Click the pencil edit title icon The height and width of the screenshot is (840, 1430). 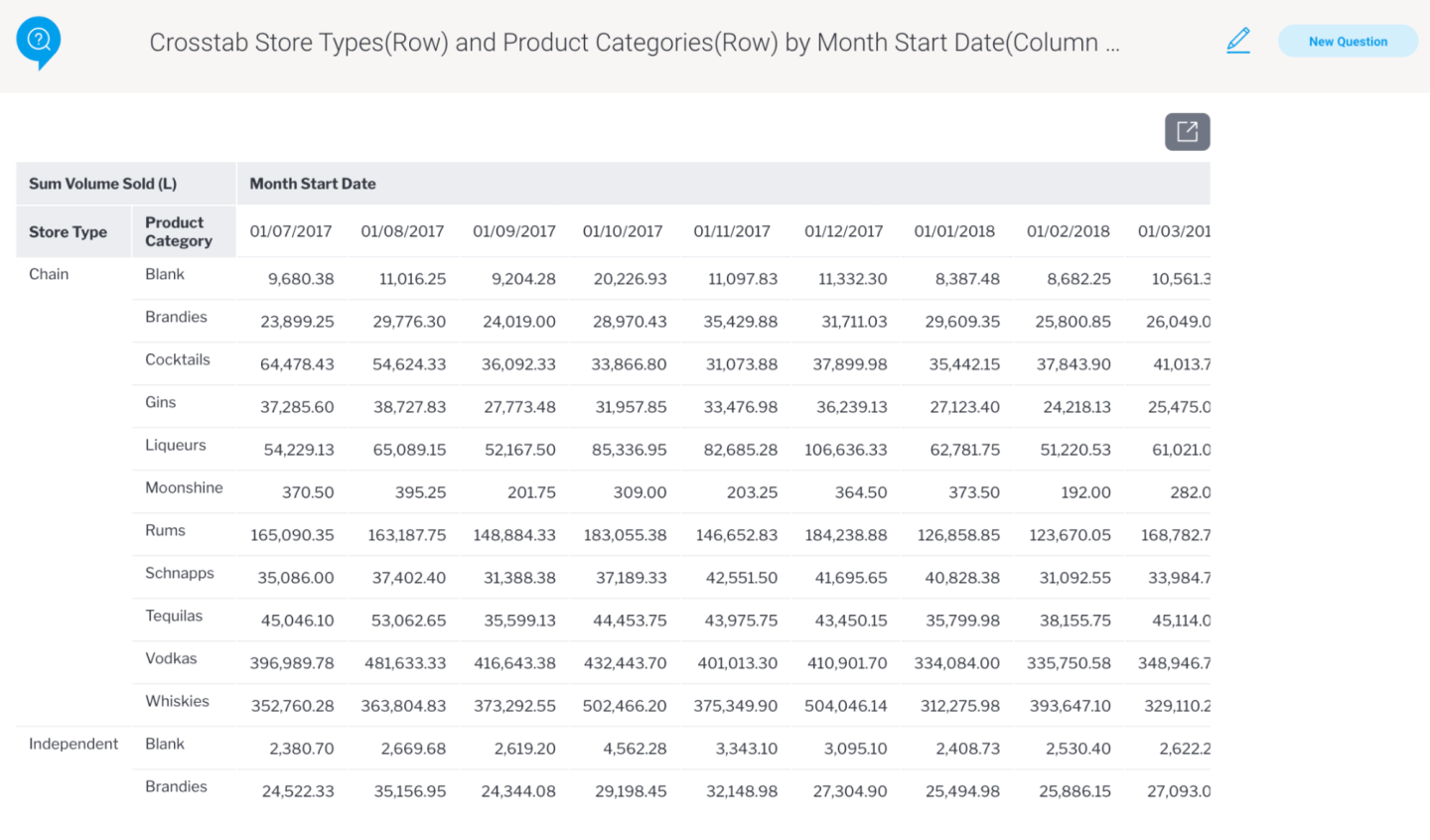point(1238,41)
